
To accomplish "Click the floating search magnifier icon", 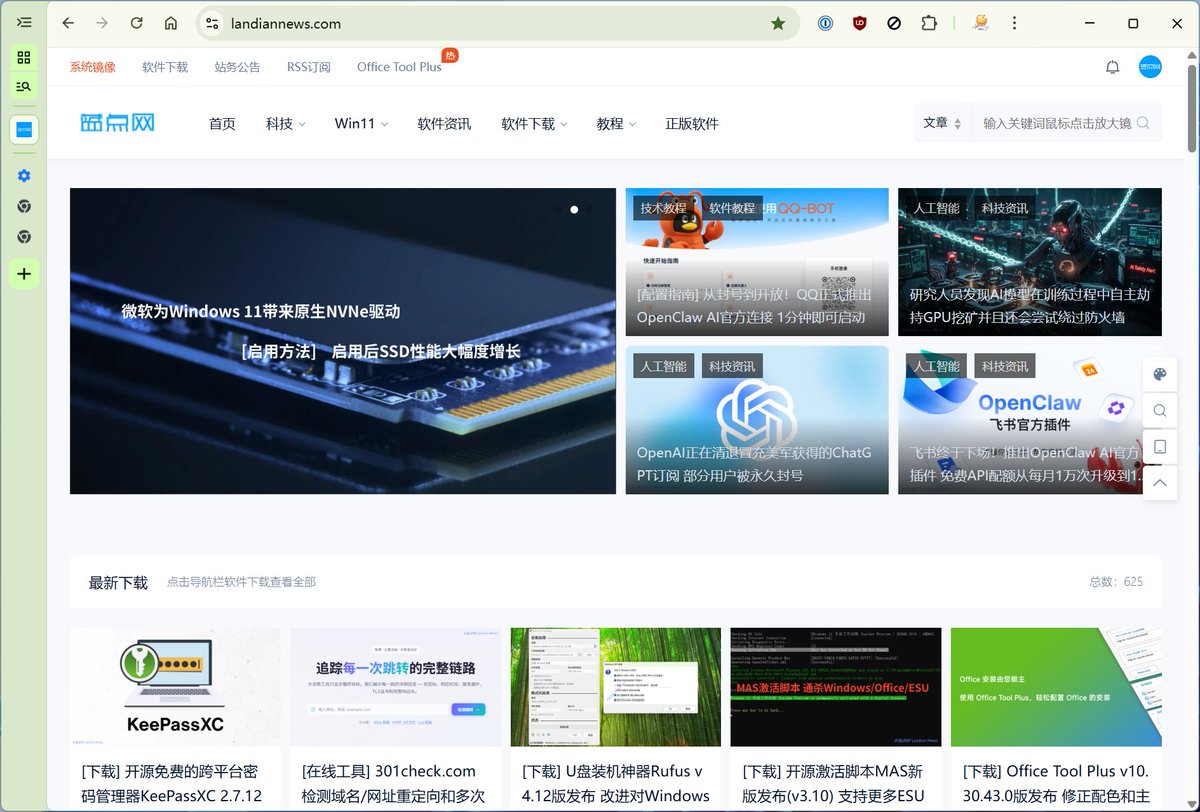I will (1159, 410).
